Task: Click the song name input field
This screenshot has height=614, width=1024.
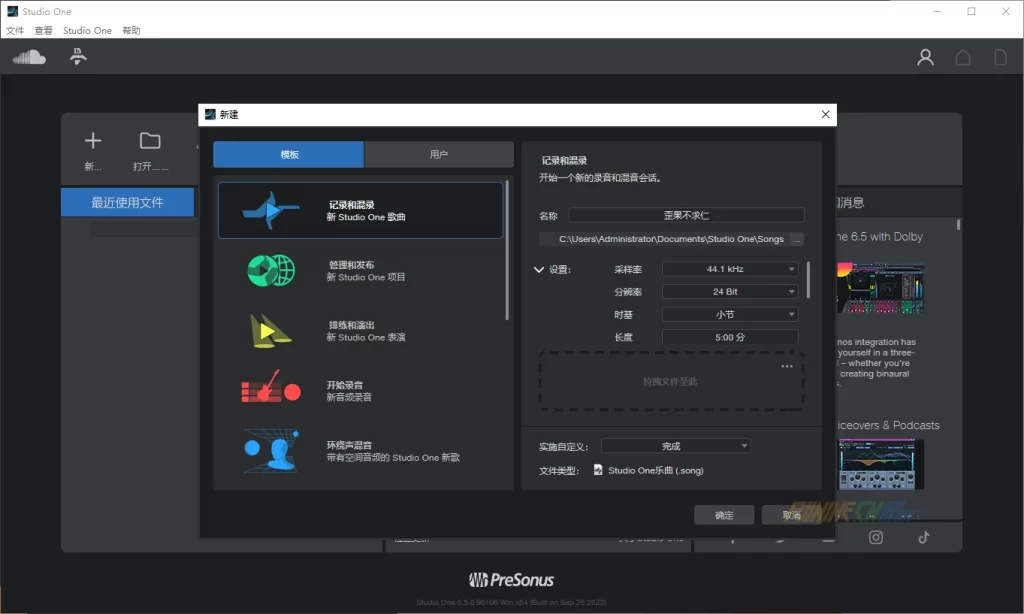Action: point(686,215)
